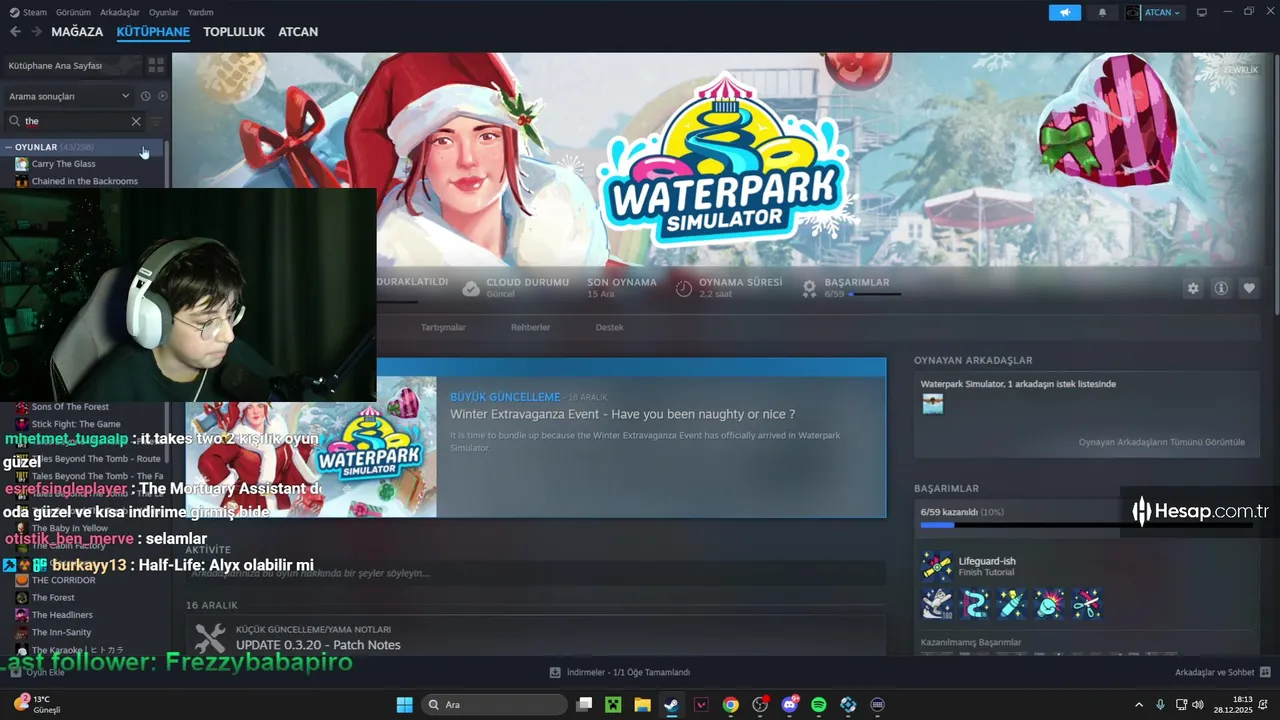
Task: Select the KÜTÜPHANE tab
Action: [153, 32]
